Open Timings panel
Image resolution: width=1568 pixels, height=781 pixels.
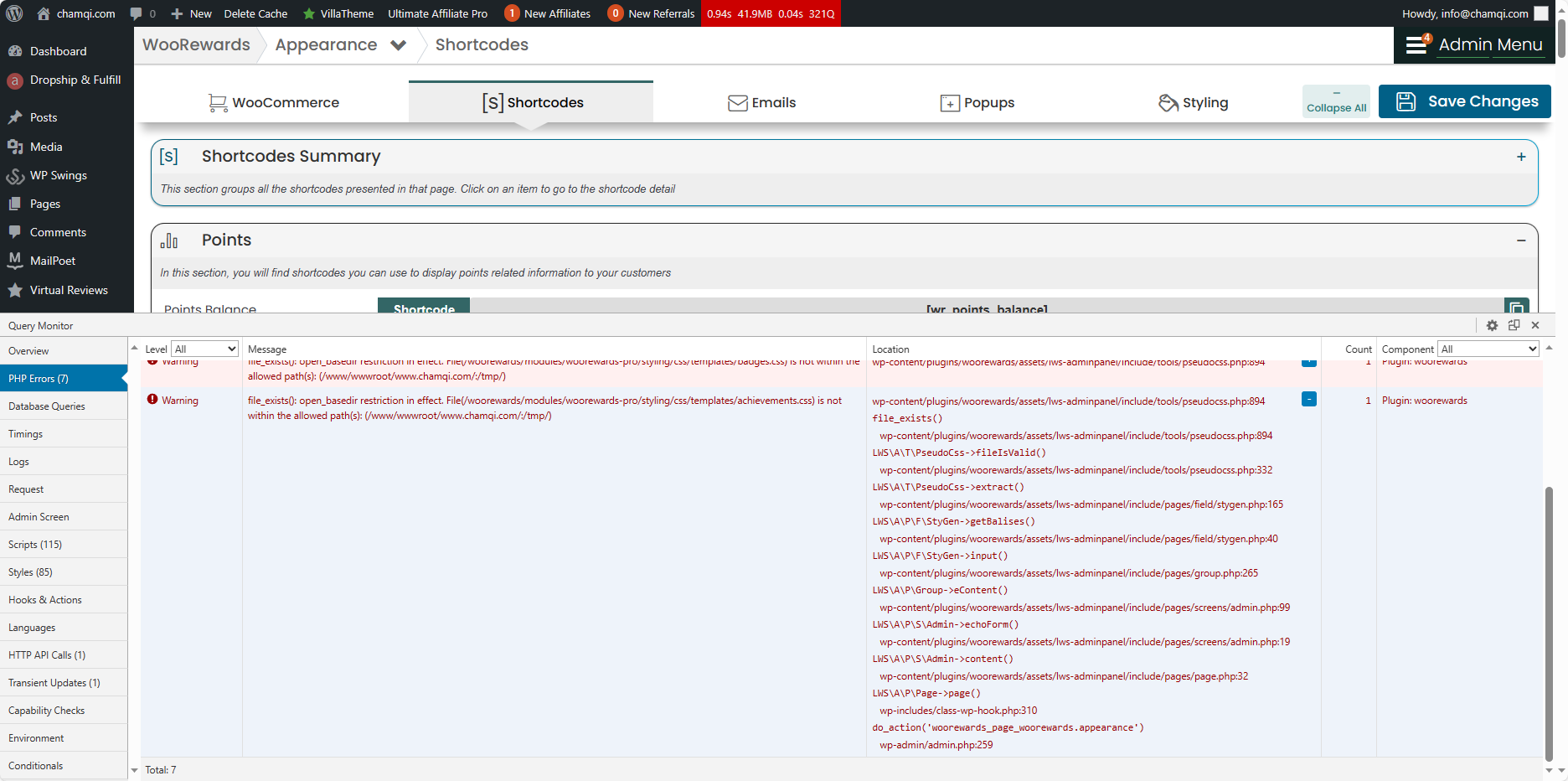point(64,434)
